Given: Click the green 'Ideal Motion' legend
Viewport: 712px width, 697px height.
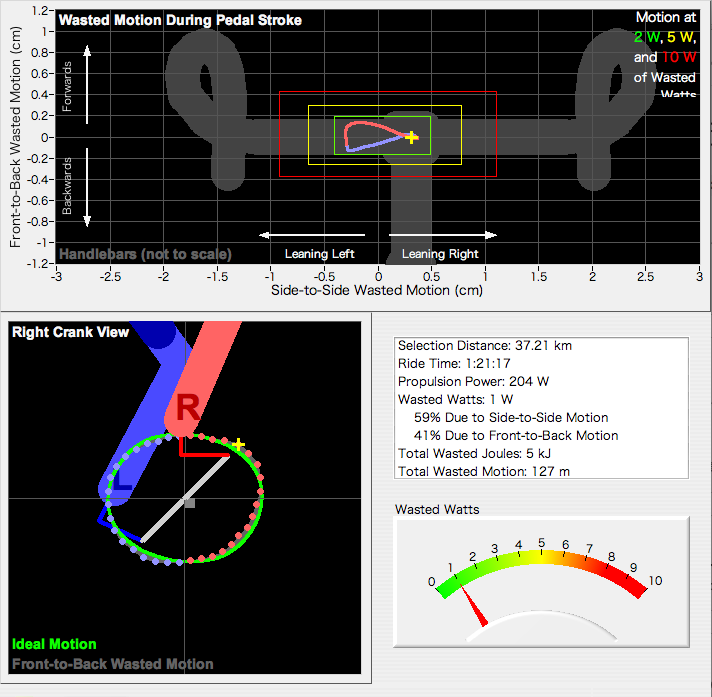Looking at the screenshot, I should click(54, 644).
